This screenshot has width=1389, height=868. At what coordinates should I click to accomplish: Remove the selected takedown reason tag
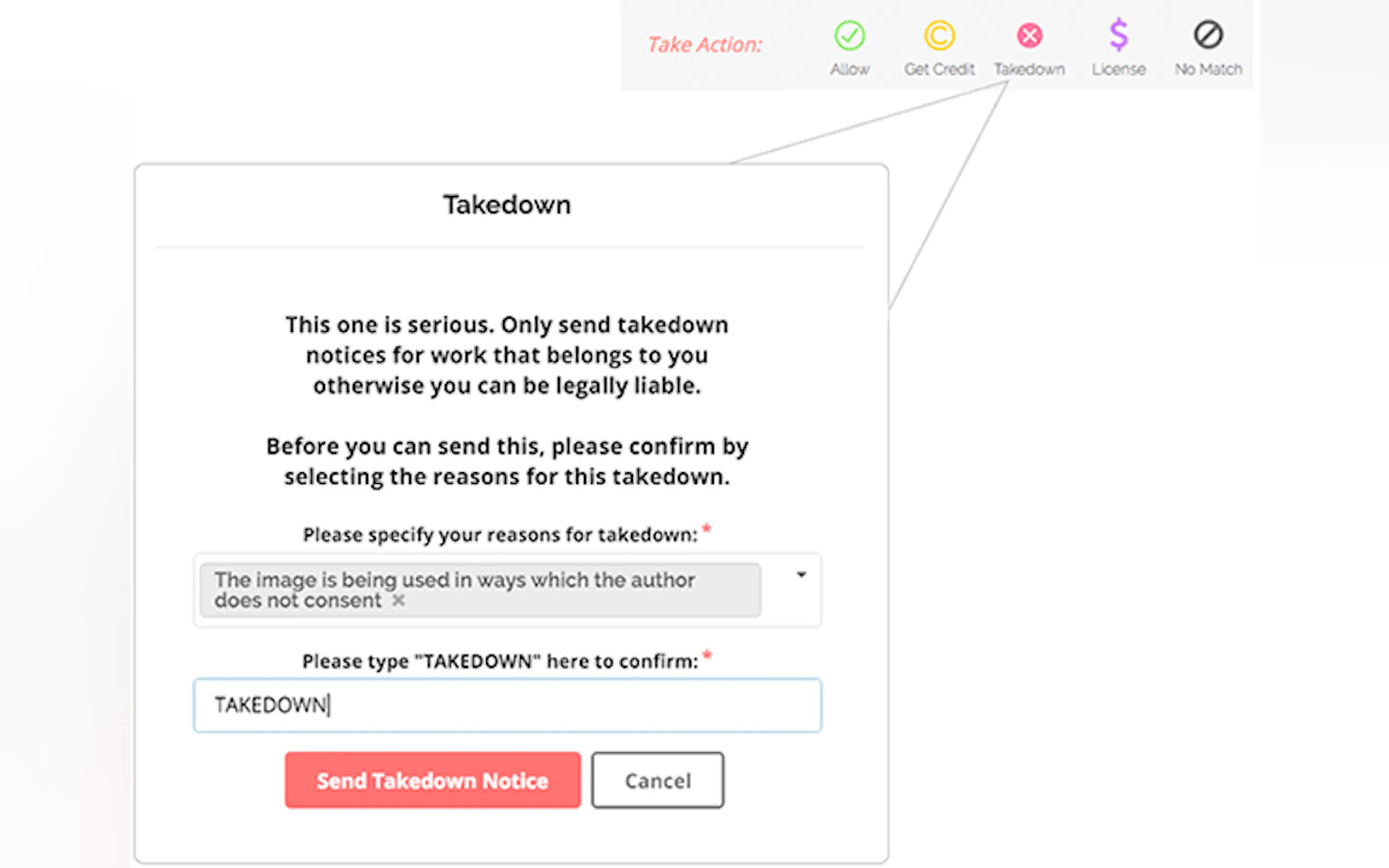[x=399, y=601]
